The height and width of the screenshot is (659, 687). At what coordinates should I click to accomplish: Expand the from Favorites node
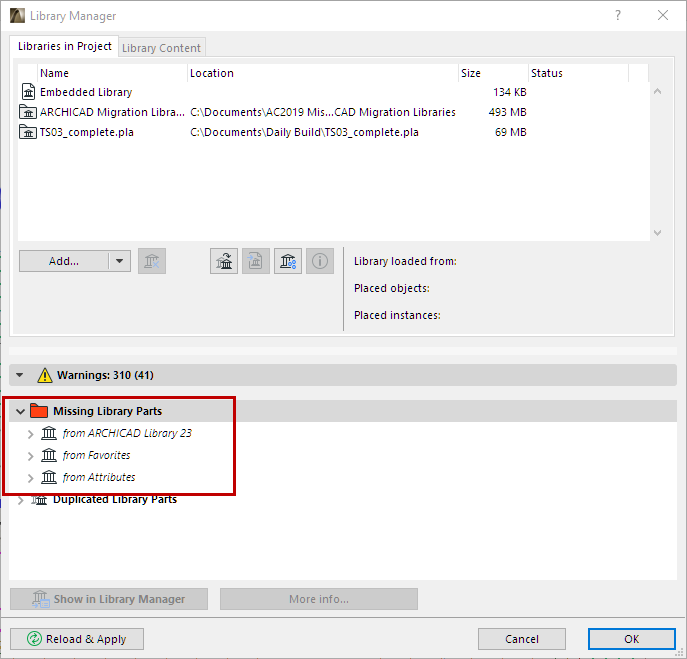pyautogui.click(x=30, y=456)
